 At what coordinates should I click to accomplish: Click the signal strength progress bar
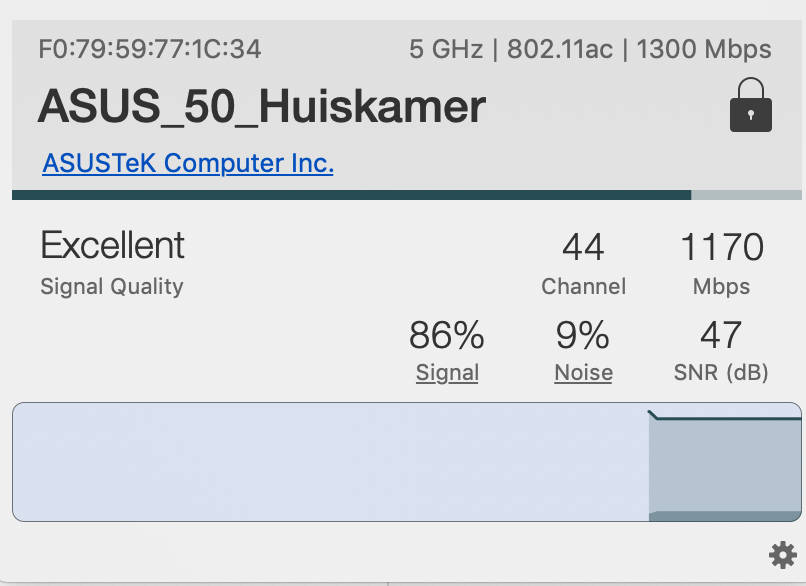click(x=407, y=195)
